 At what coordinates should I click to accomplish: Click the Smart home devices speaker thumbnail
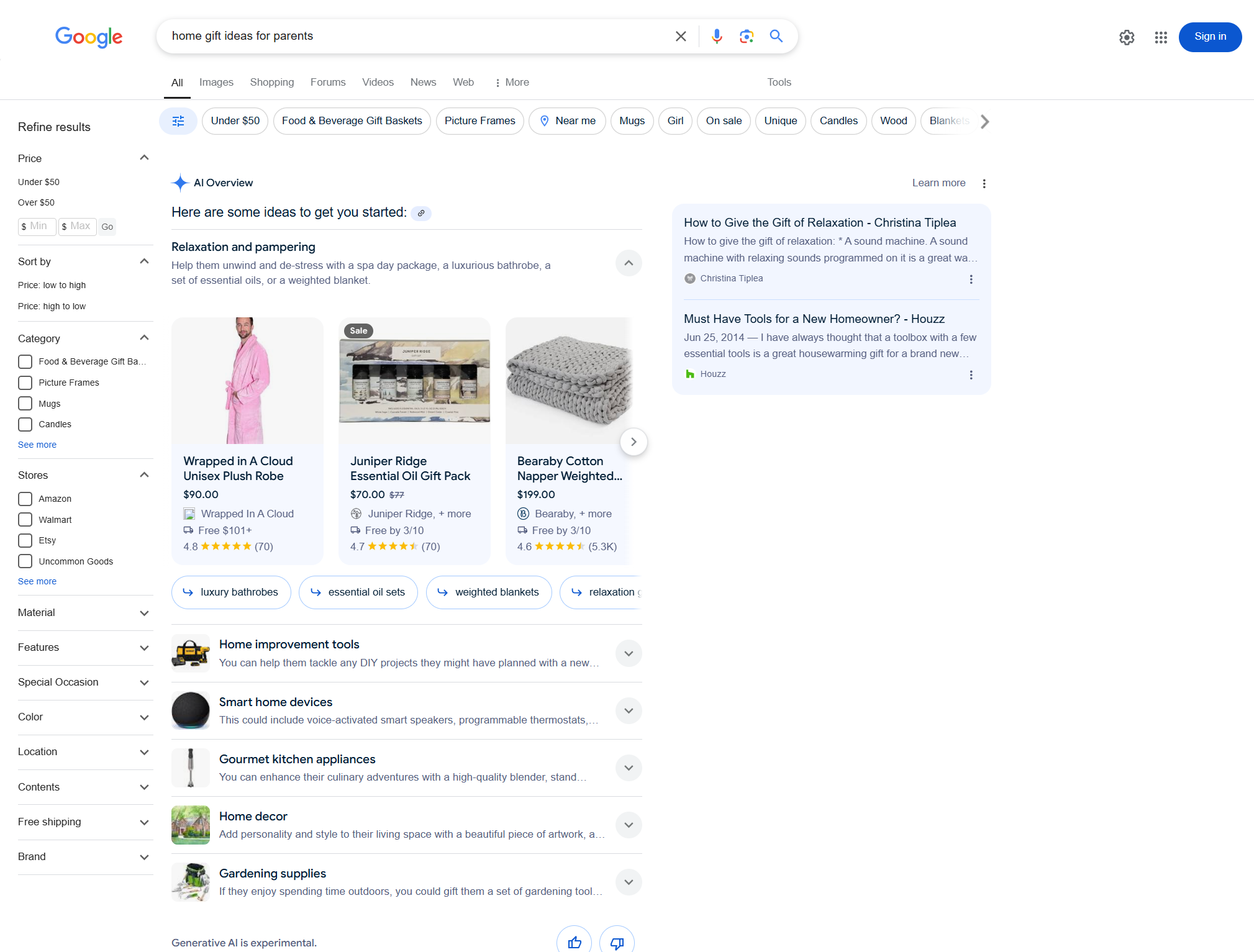tap(191, 710)
